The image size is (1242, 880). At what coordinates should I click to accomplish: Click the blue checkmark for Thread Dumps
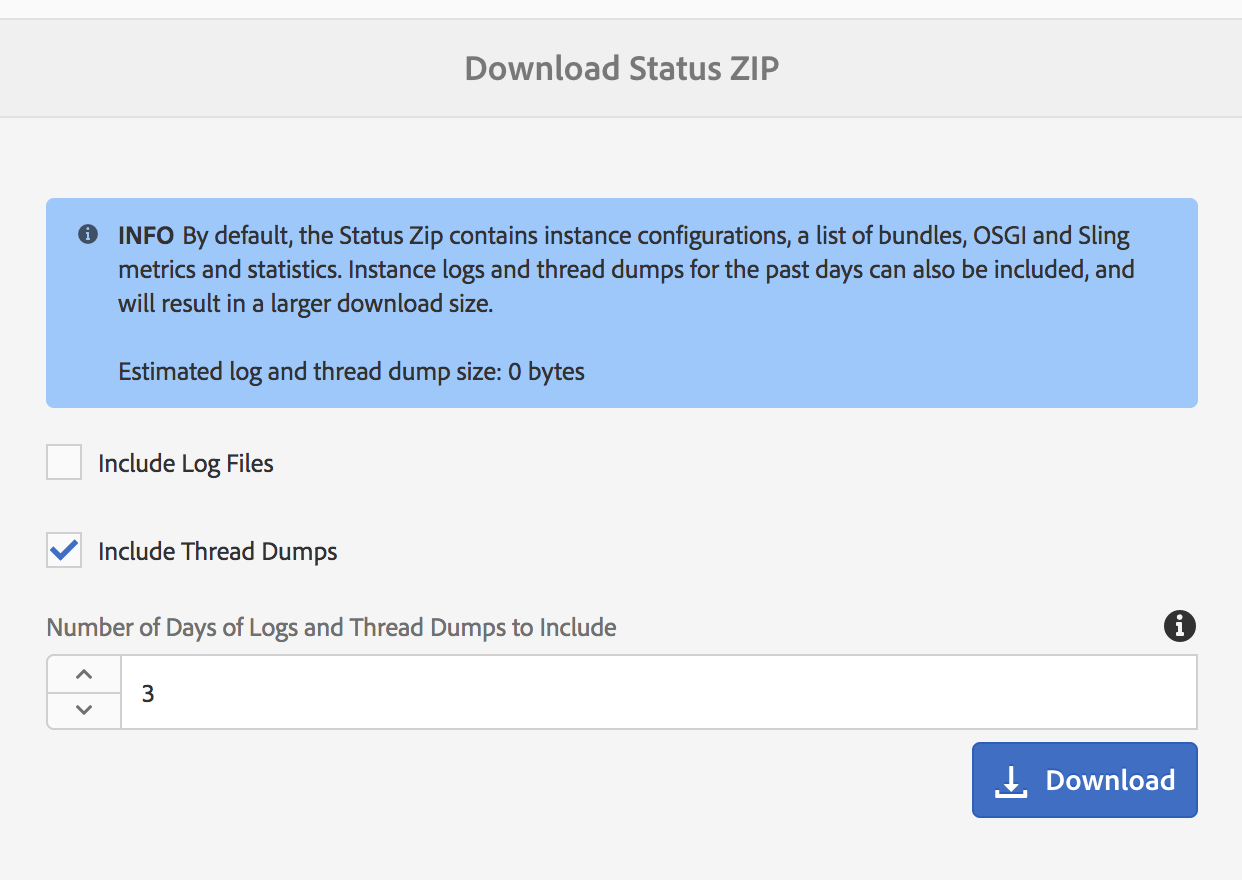click(x=64, y=549)
